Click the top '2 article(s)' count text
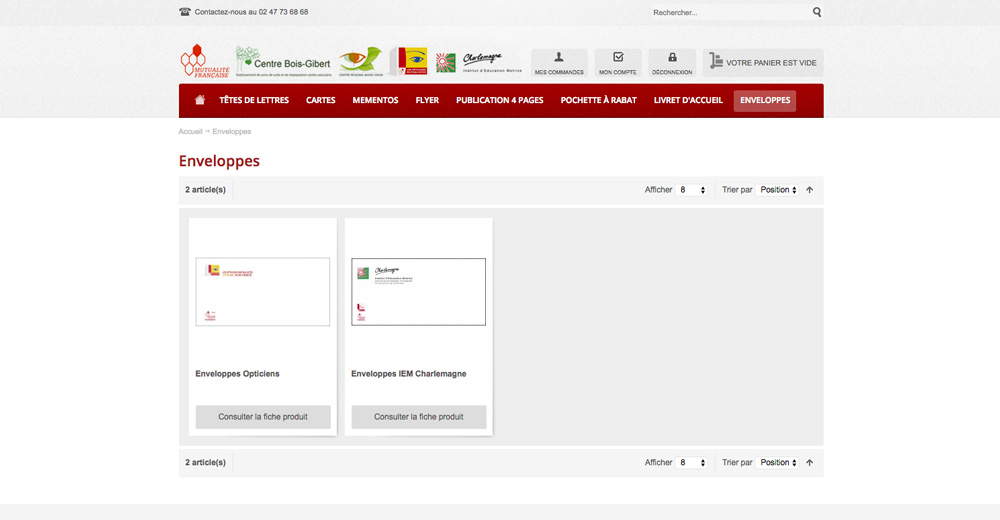1000x520 pixels. click(x=205, y=190)
